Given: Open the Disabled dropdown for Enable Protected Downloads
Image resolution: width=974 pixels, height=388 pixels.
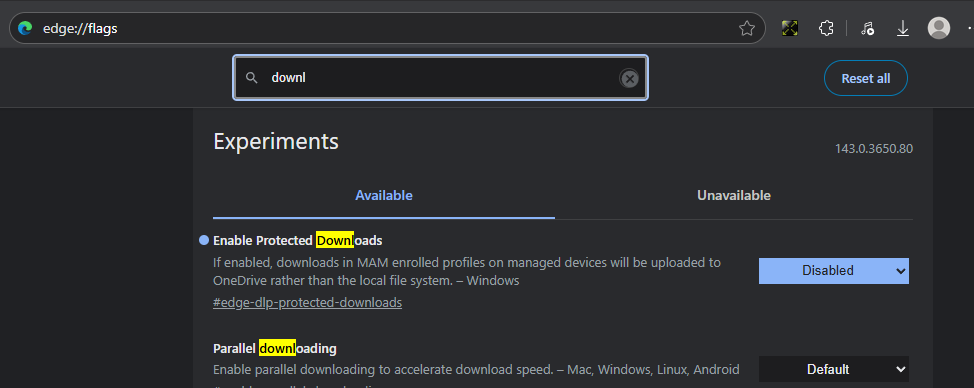Looking at the screenshot, I should (834, 271).
